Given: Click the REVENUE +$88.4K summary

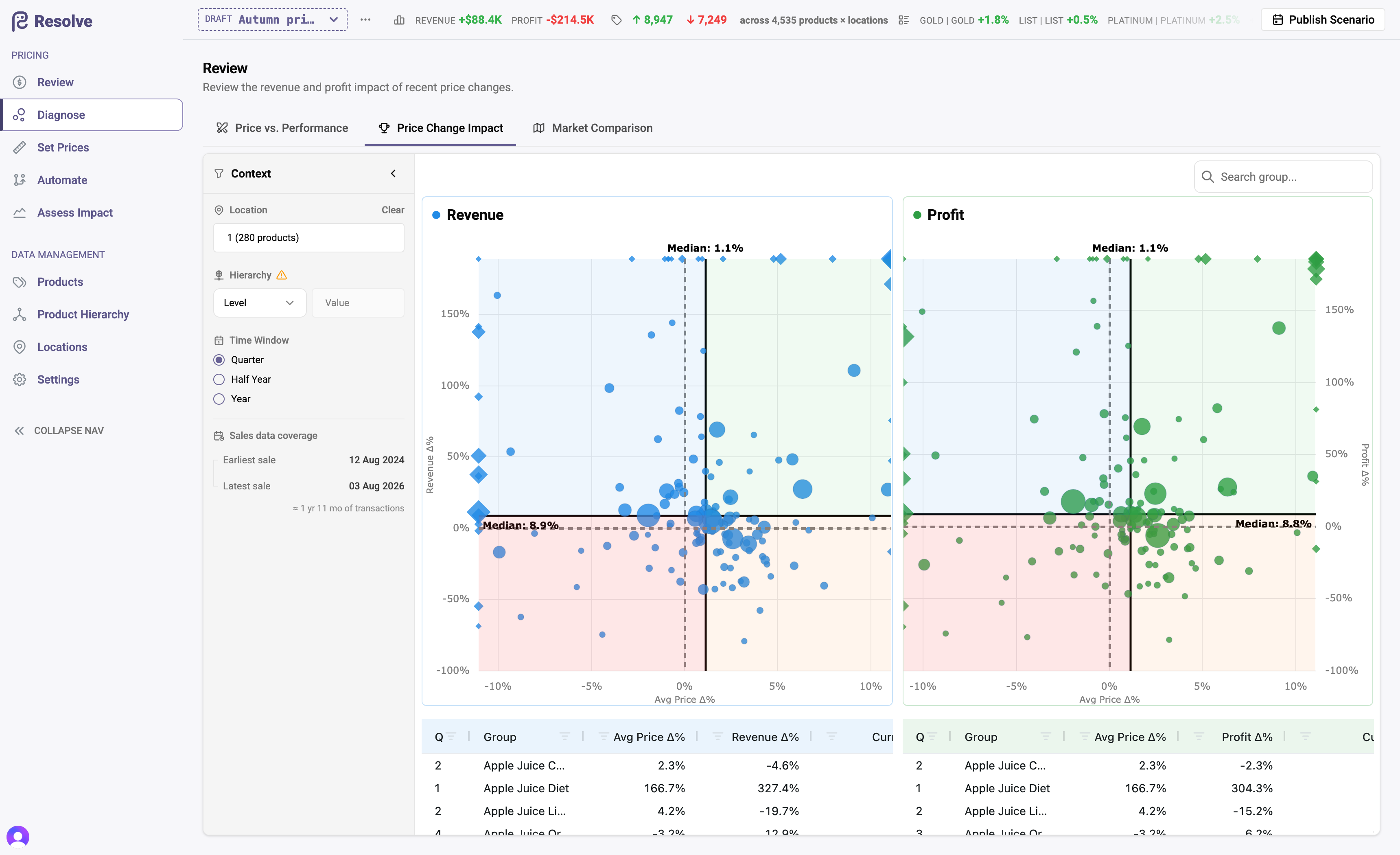Looking at the screenshot, I should pos(458,20).
